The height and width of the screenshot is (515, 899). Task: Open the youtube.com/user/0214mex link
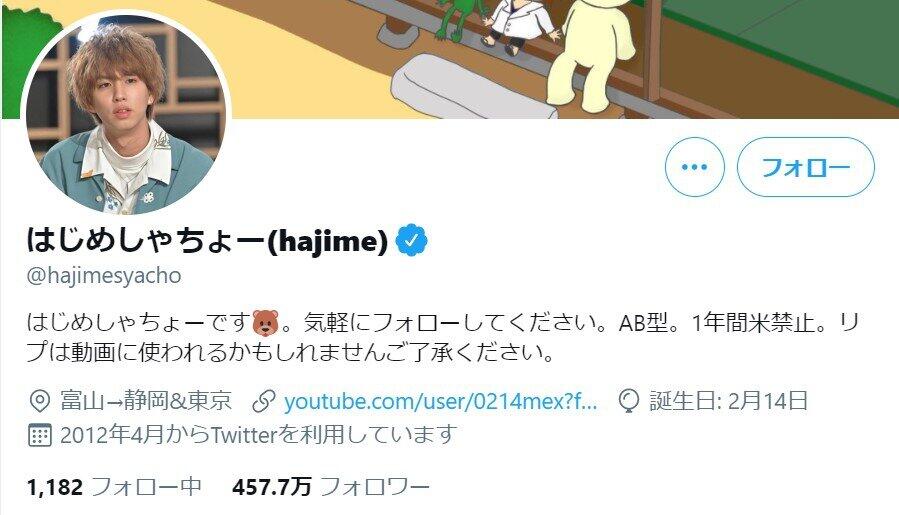[441, 400]
